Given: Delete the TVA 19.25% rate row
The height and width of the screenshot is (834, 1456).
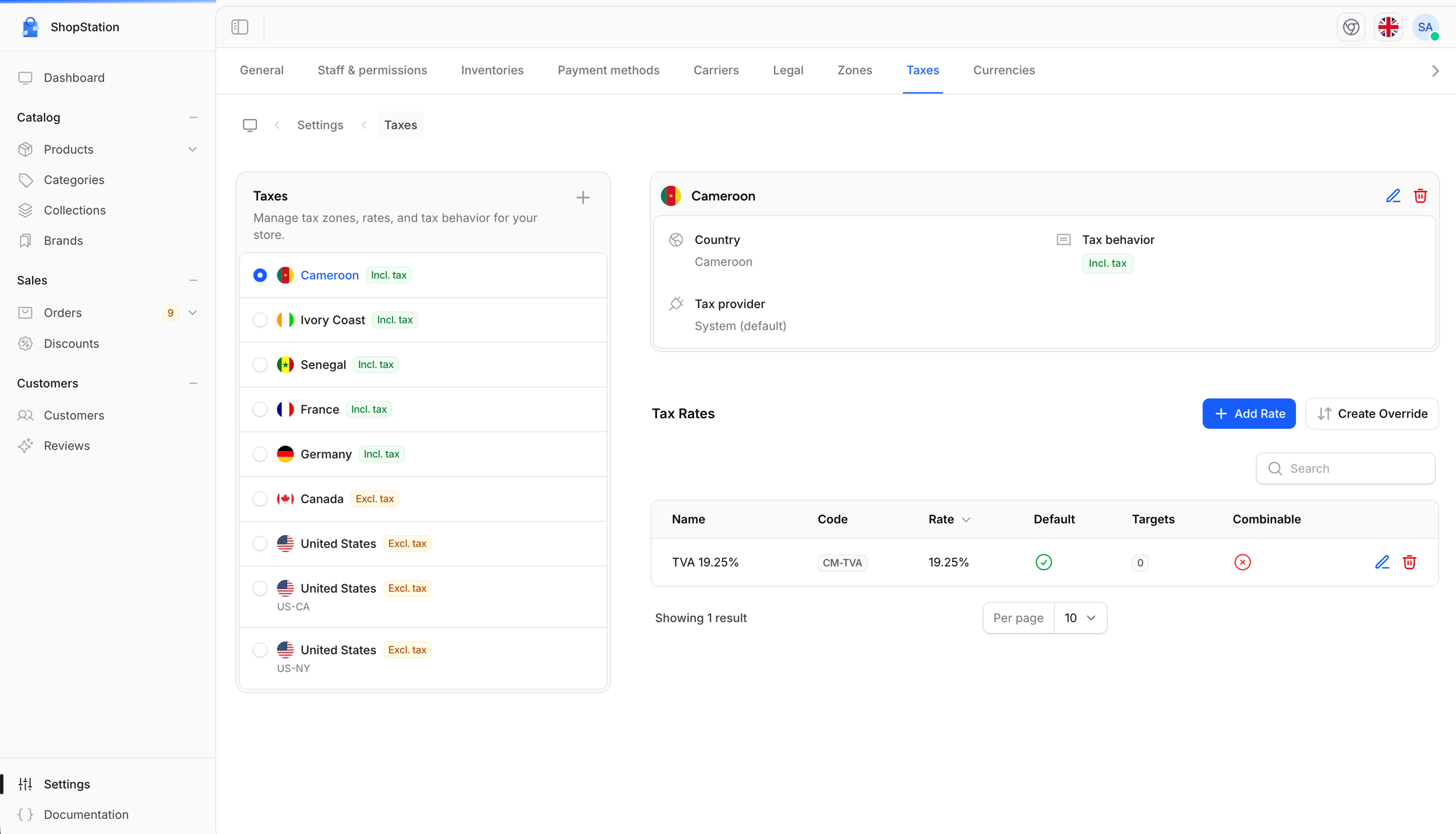Looking at the screenshot, I should 1409,563.
